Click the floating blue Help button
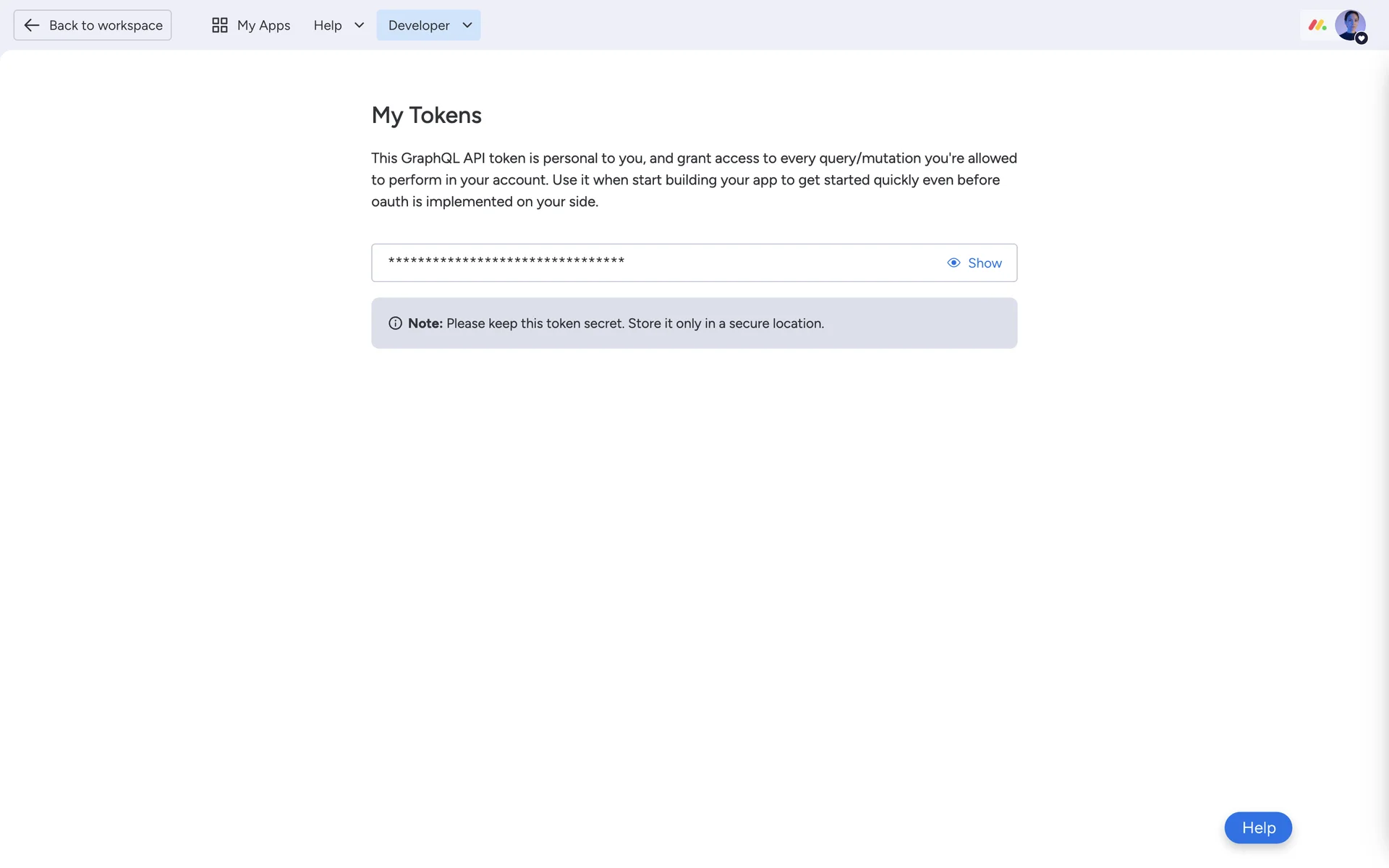Viewport: 1389px width, 868px height. pyautogui.click(x=1257, y=827)
